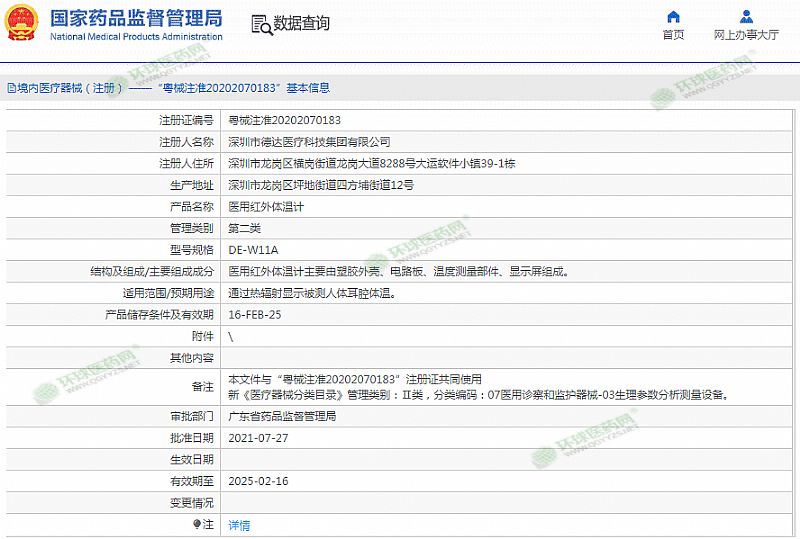Open 网上办事大厅 via its person icon

pyautogui.click(x=746, y=16)
